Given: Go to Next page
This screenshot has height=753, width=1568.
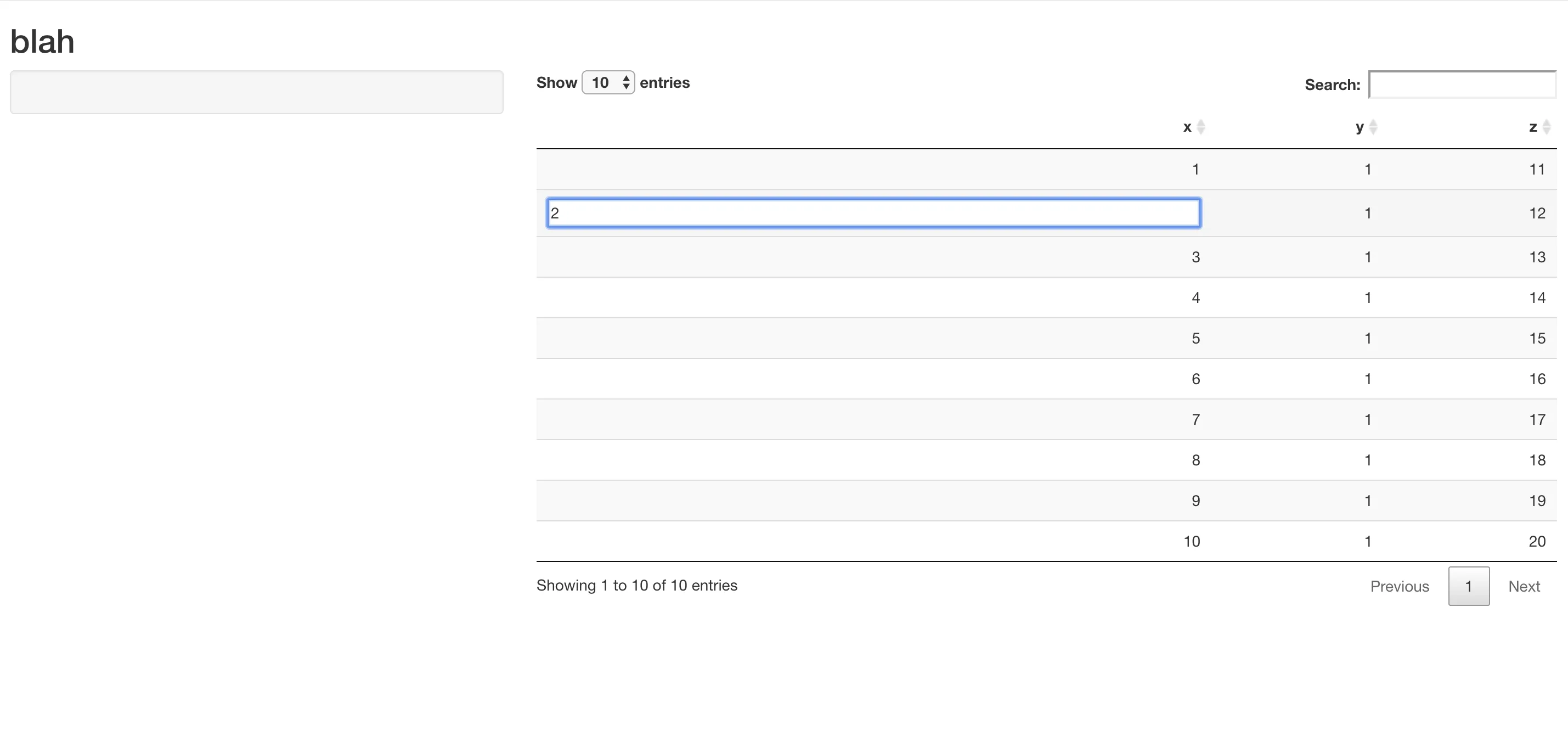Looking at the screenshot, I should point(1524,586).
